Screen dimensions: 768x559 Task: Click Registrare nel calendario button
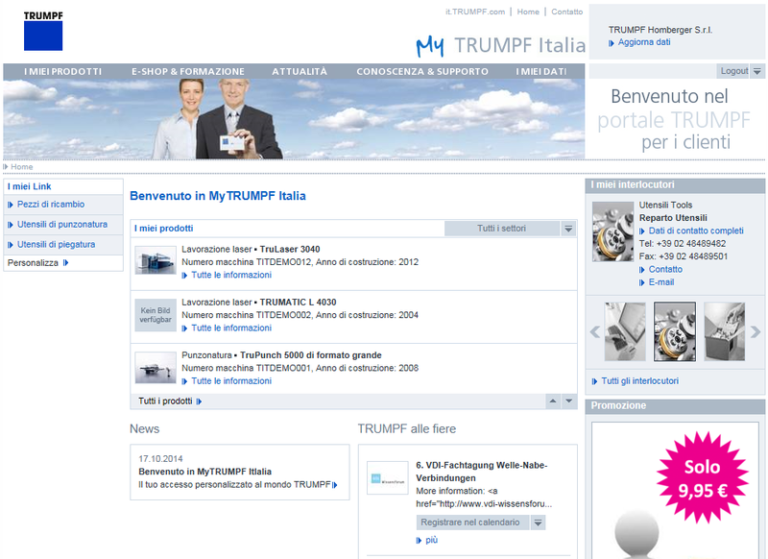pos(473,522)
